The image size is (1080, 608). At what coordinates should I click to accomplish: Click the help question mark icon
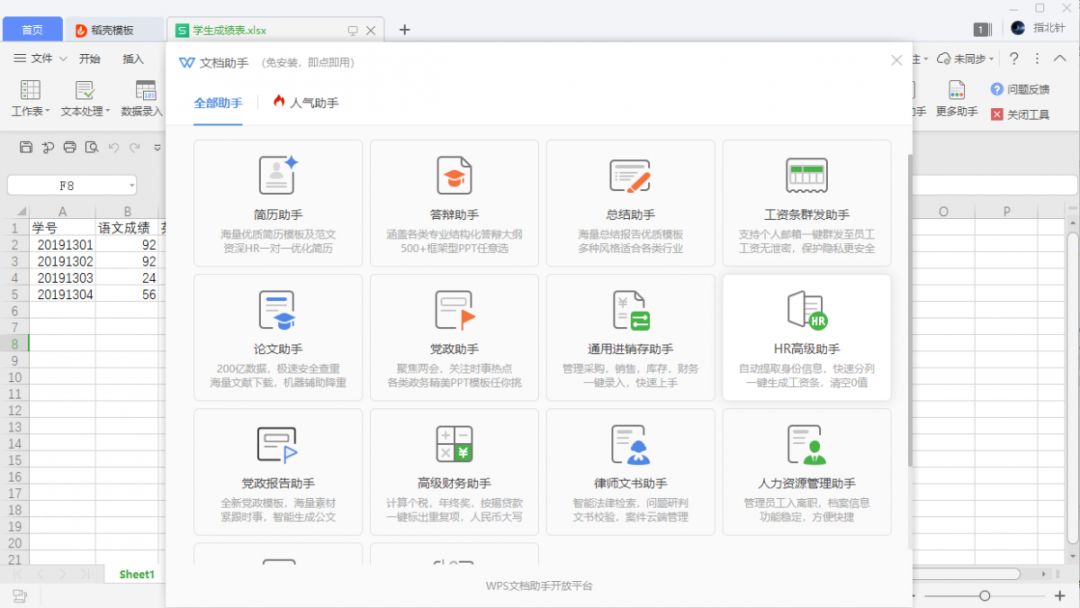pyautogui.click(x=1013, y=59)
